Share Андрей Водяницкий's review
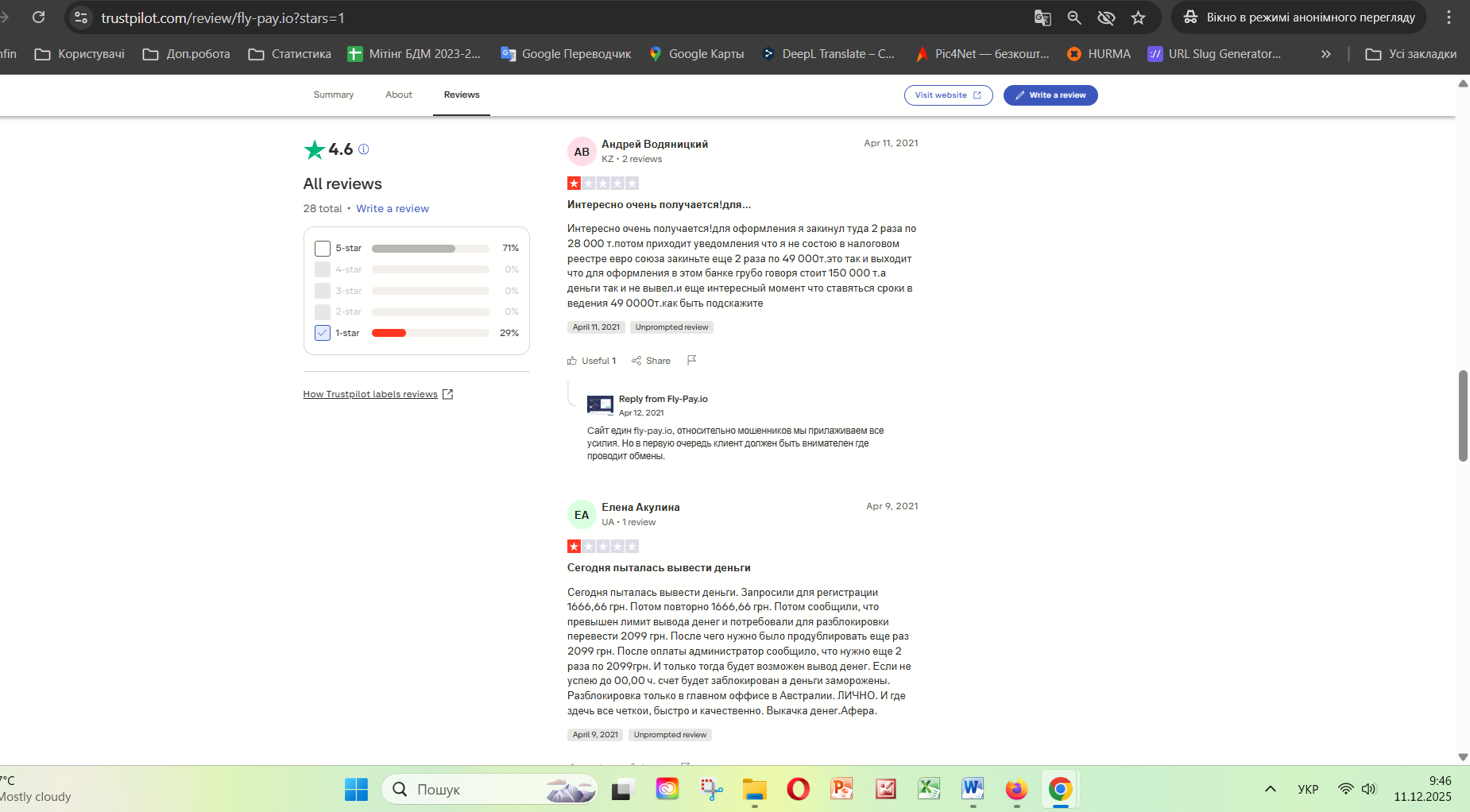This screenshot has height=812, width=1470. pos(651,361)
